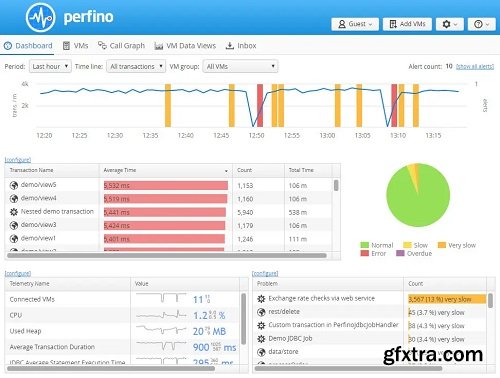Switch to the Dashboard tab
Viewport: 500px width, 378px height.
click(x=28, y=46)
